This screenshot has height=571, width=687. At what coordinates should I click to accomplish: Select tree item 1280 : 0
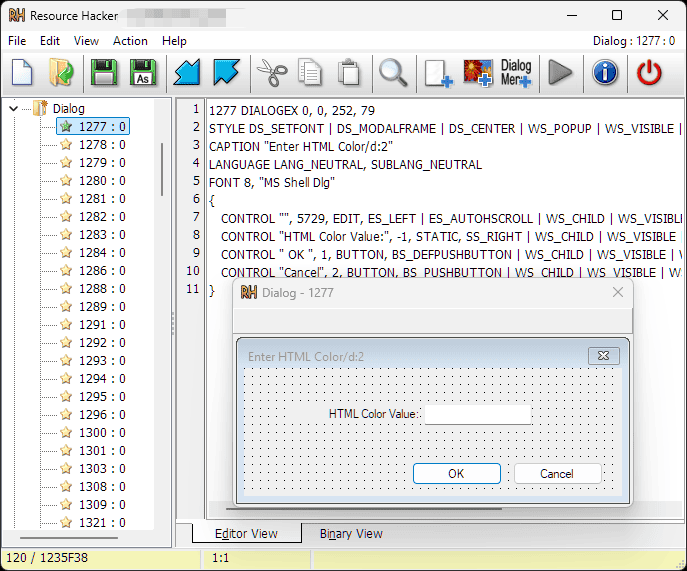(x=102, y=181)
